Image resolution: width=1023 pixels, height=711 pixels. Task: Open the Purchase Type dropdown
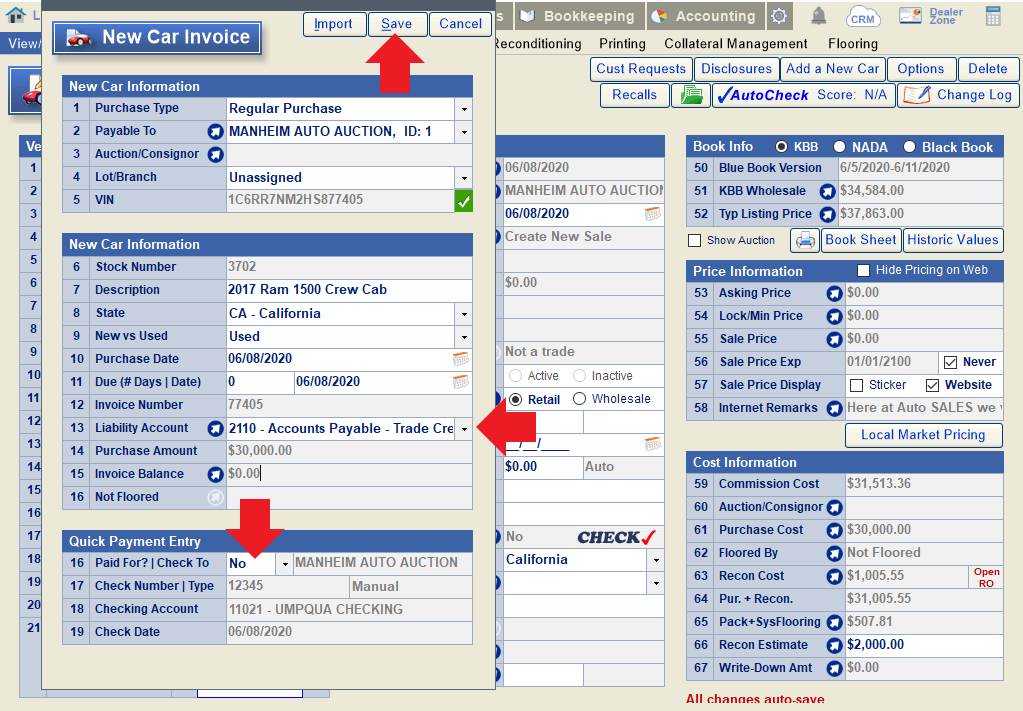click(464, 109)
